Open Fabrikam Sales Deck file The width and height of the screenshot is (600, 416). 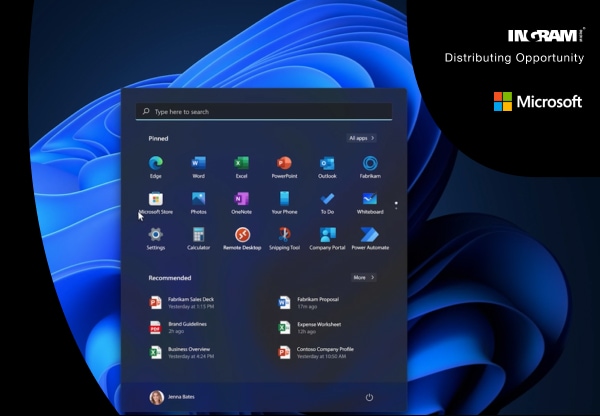[x=190, y=302]
